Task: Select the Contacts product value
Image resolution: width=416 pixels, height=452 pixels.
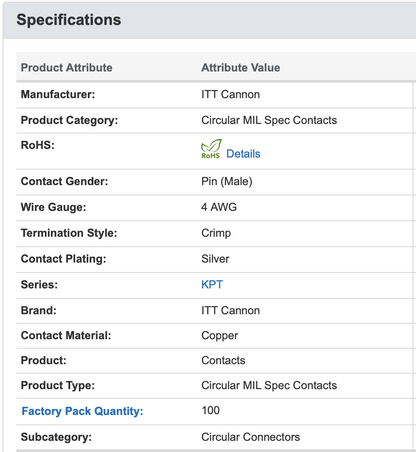Action: tap(223, 360)
